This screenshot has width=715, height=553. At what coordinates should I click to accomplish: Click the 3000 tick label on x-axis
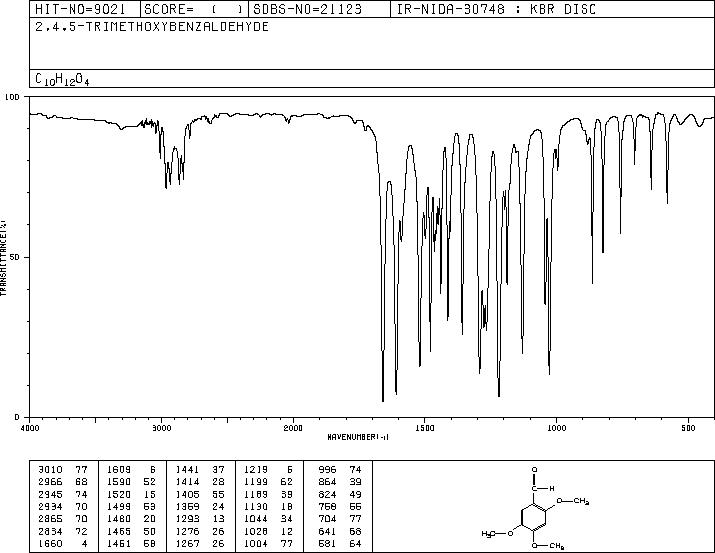tap(162, 428)
